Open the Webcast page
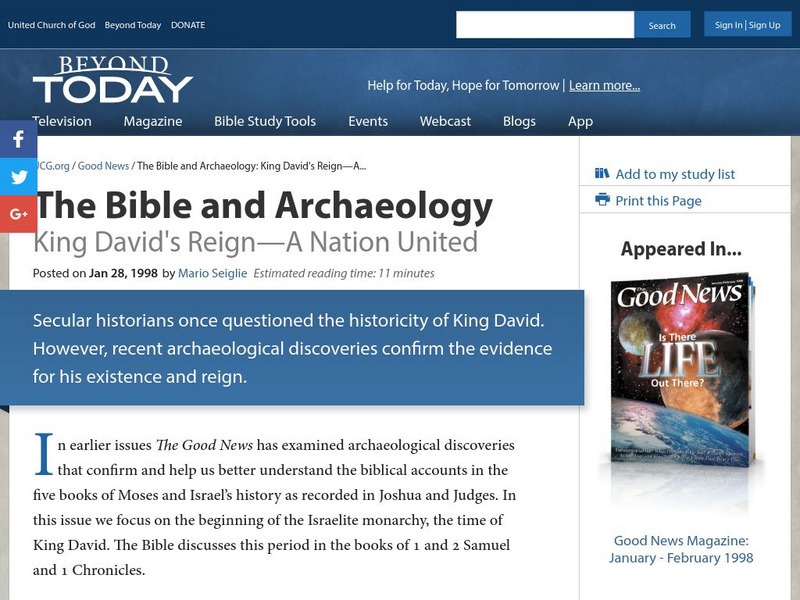Viewport: 800px width, 600px height. (445, 121)
